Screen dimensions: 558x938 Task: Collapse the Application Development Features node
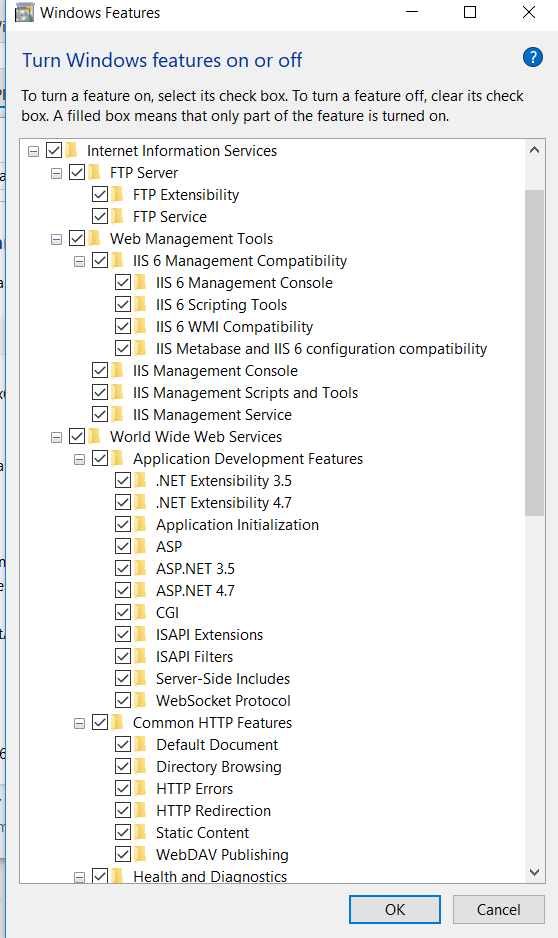pos(80,459)
